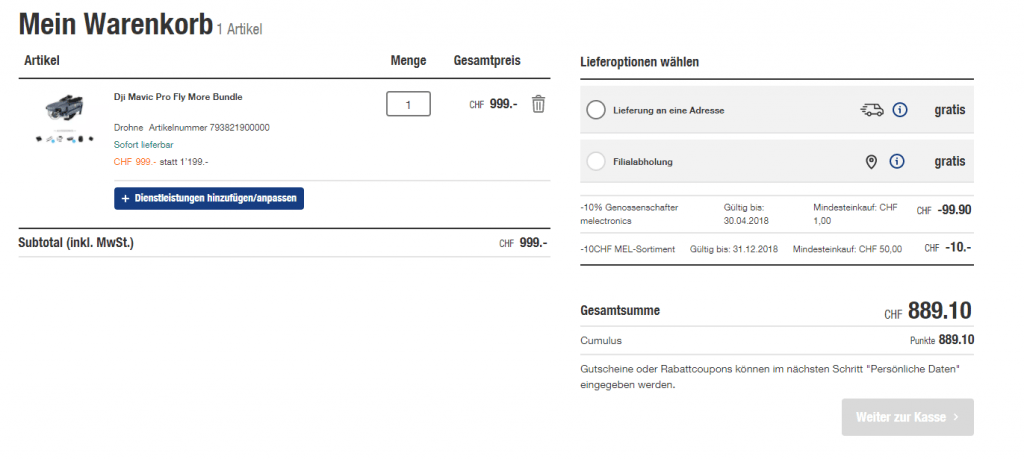Delete the Dji Mavic item with trash icon
Viewport: 1024px width, 459px height.
pos(538,104)
